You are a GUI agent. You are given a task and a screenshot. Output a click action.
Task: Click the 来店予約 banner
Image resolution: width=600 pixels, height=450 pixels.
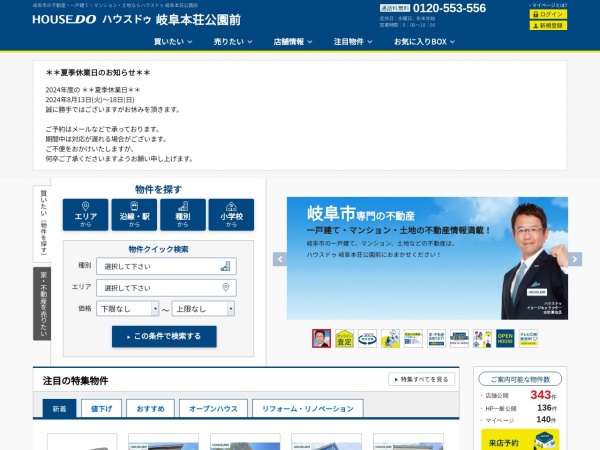coord(520,440)
